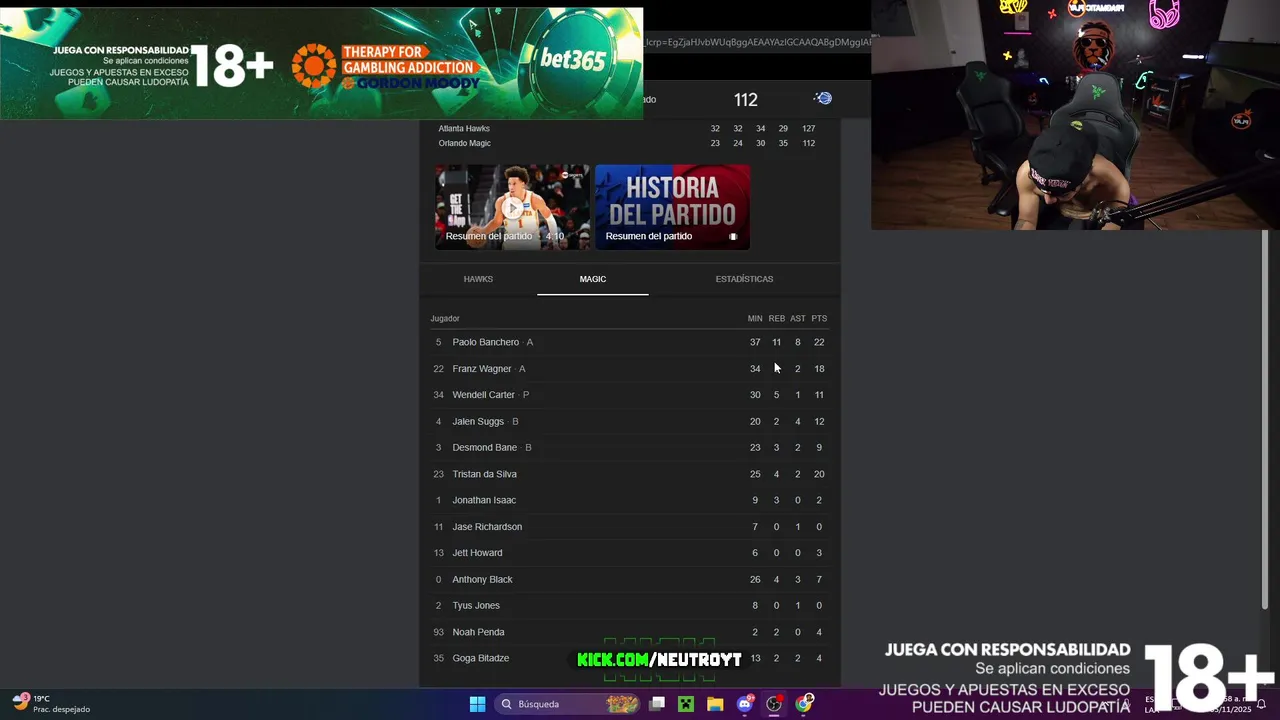Launch Minecraft from the taskbar
This screenshot has width=1280, height=720.
click(686, 704)
